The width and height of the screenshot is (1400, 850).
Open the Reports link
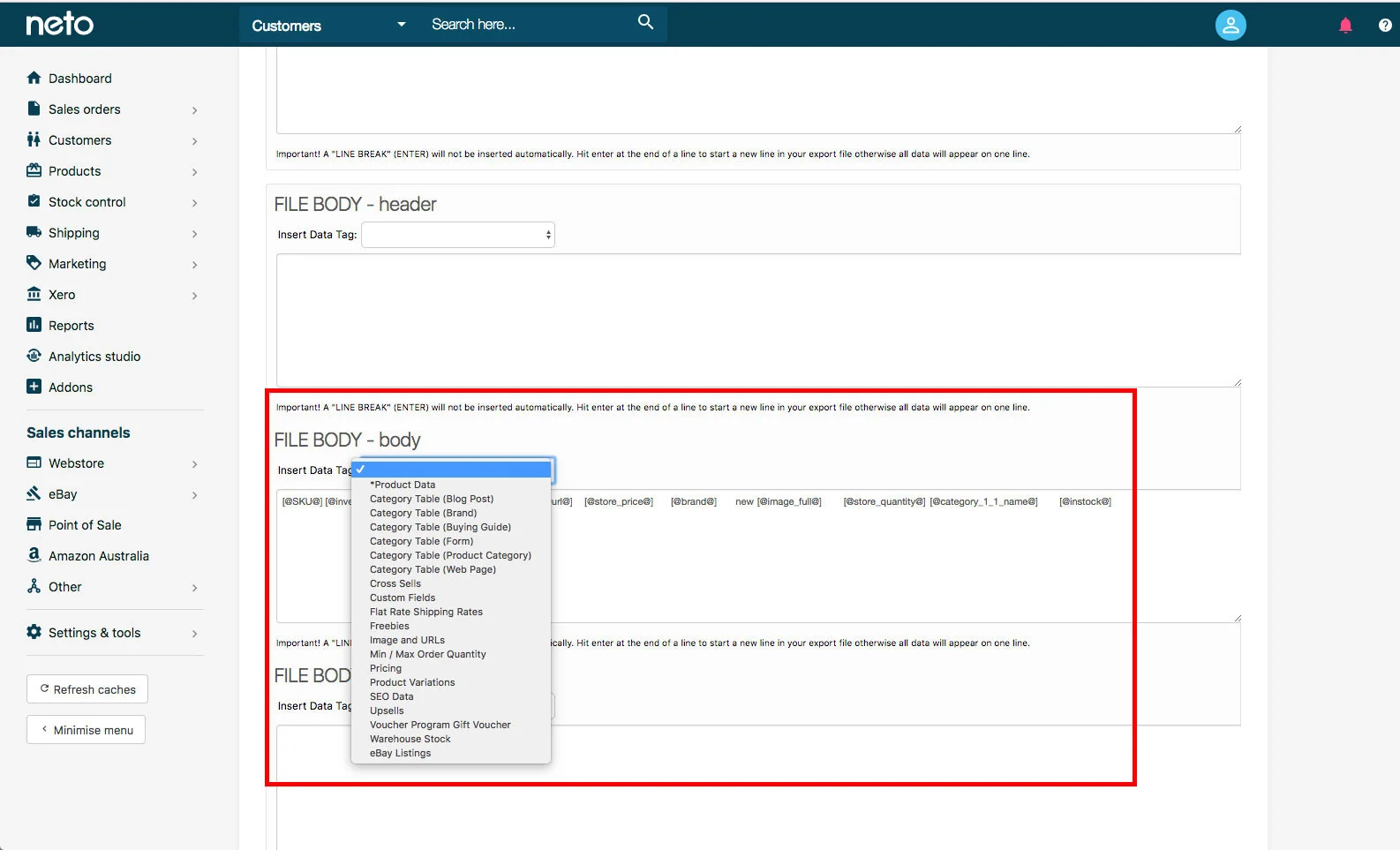[72, 326]
